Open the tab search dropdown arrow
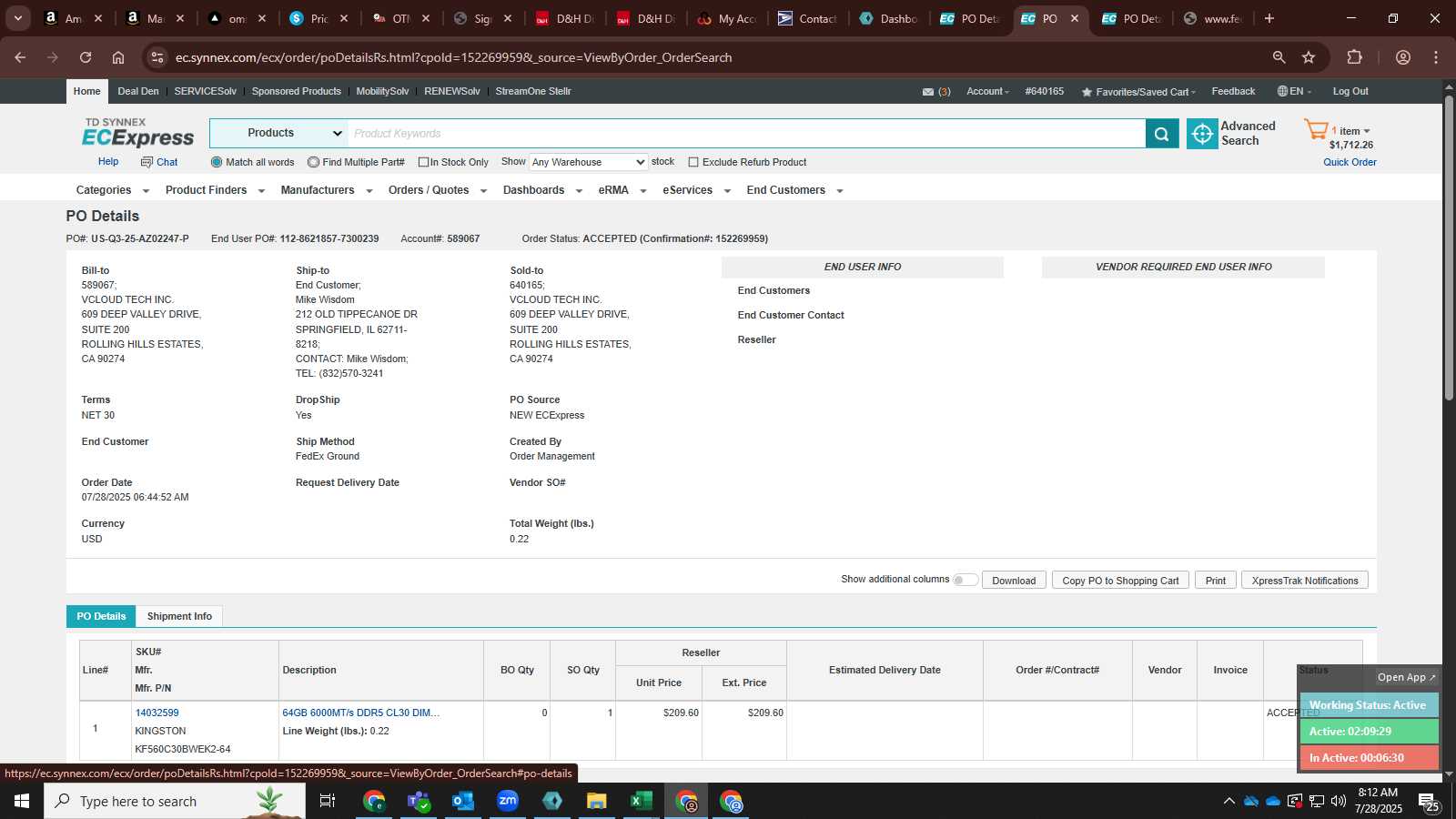Image resolution: width=1456 pixels, height=819 pixels. click(18, 18)
